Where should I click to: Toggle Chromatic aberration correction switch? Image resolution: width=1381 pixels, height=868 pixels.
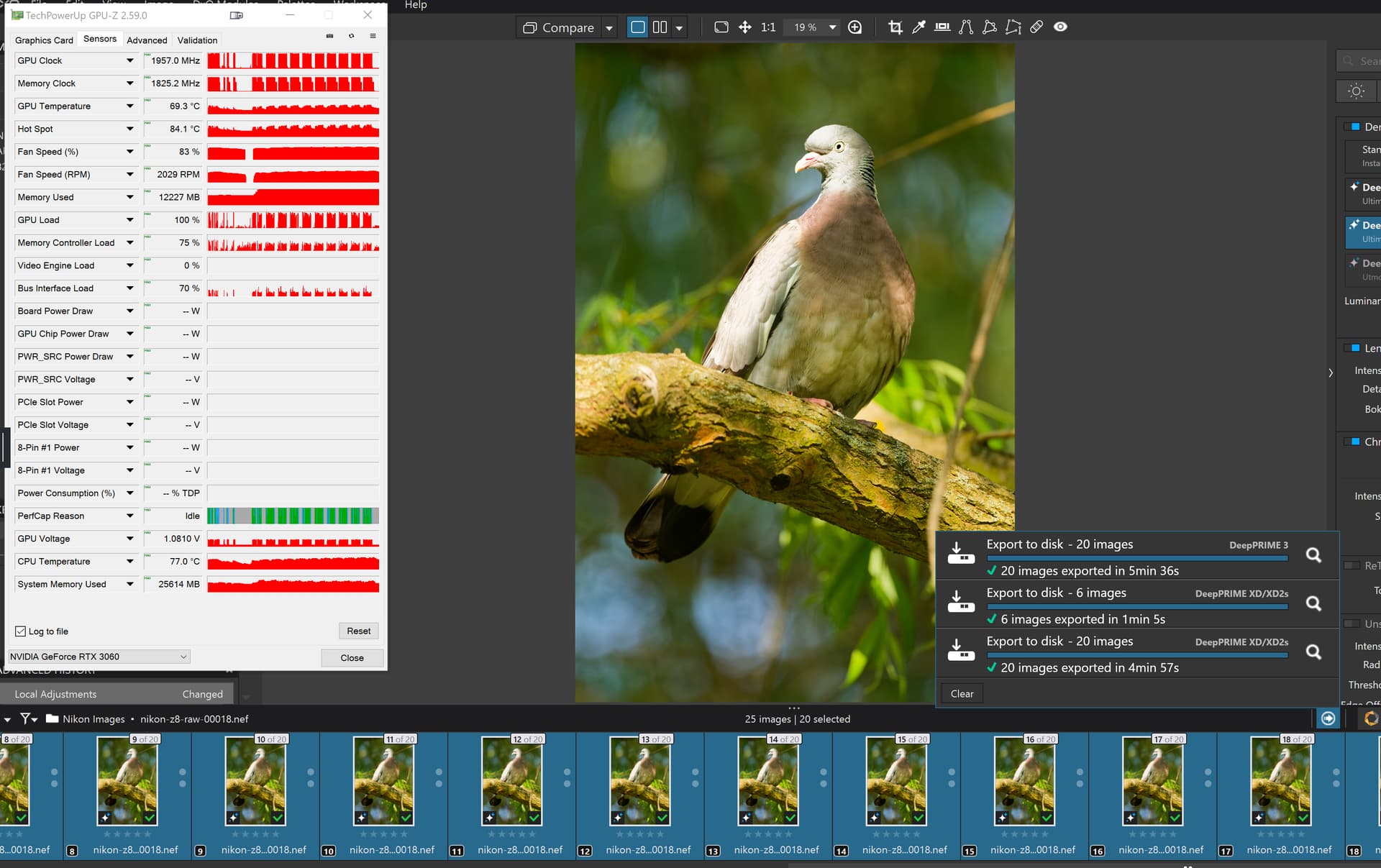point(1352,442)
